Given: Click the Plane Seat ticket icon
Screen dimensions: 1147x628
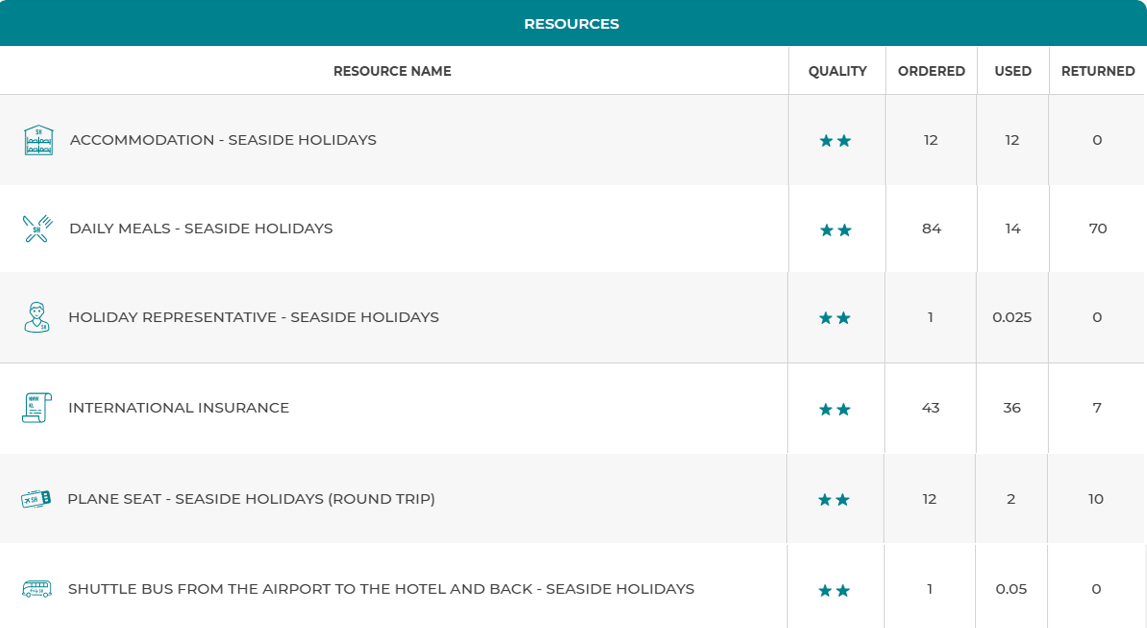Looking at the screenshot, I should [x=36, y=499].
